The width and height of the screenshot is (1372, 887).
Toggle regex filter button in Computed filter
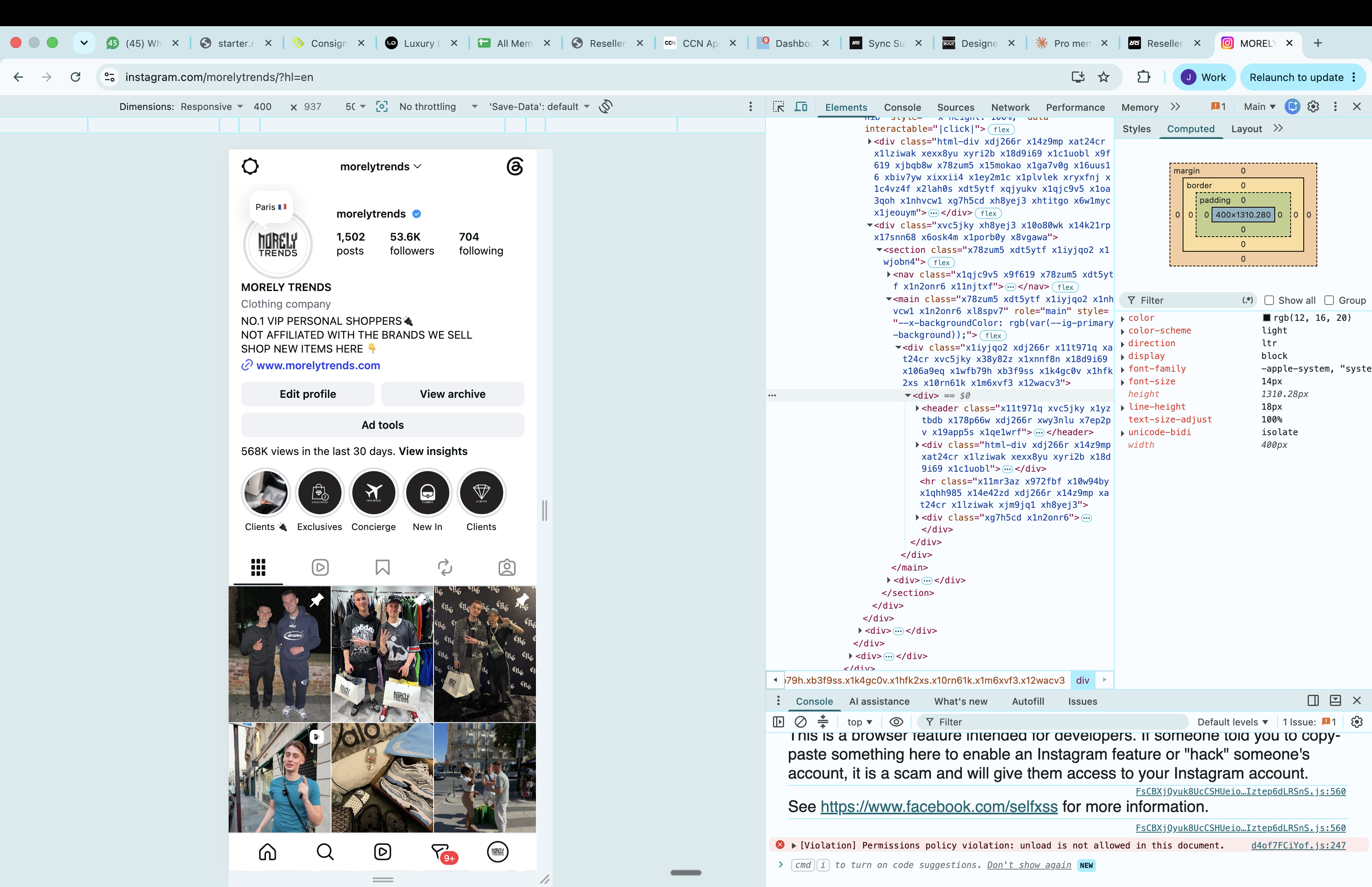click(x=1248, y=300)
